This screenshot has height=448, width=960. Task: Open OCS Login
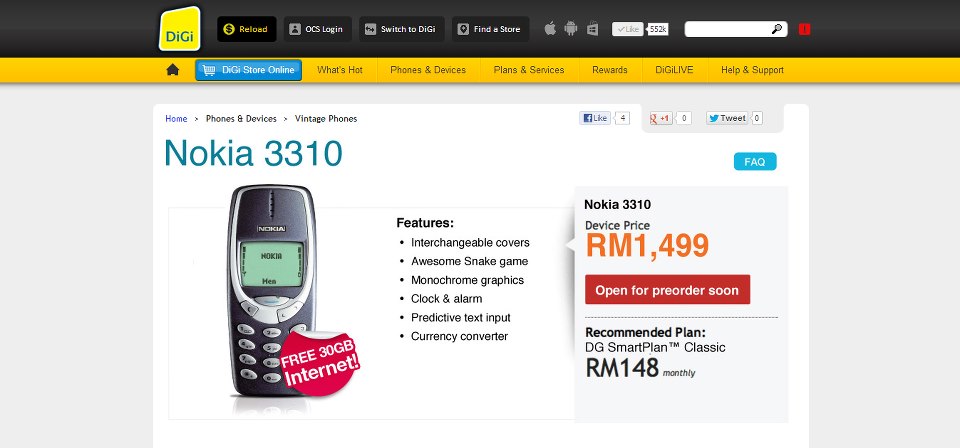[317, 29]
